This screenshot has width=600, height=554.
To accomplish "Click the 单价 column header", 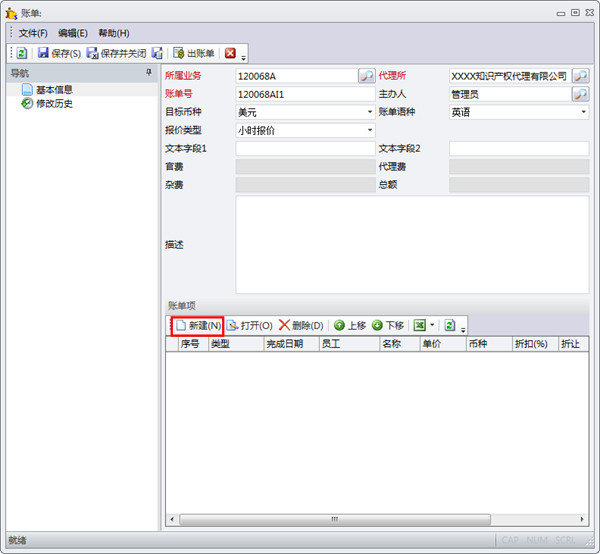I will pyautogui.click(x=443, y=344).
